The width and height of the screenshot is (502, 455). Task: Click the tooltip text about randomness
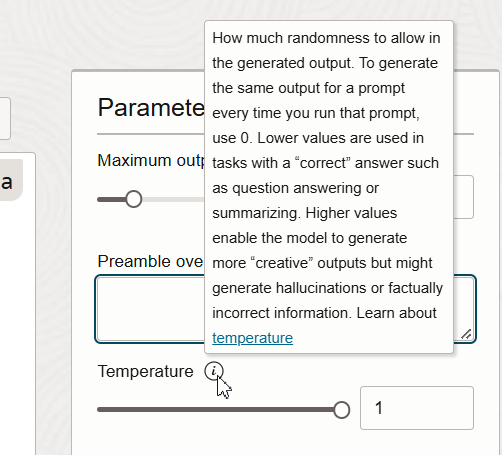pos(326,38)
